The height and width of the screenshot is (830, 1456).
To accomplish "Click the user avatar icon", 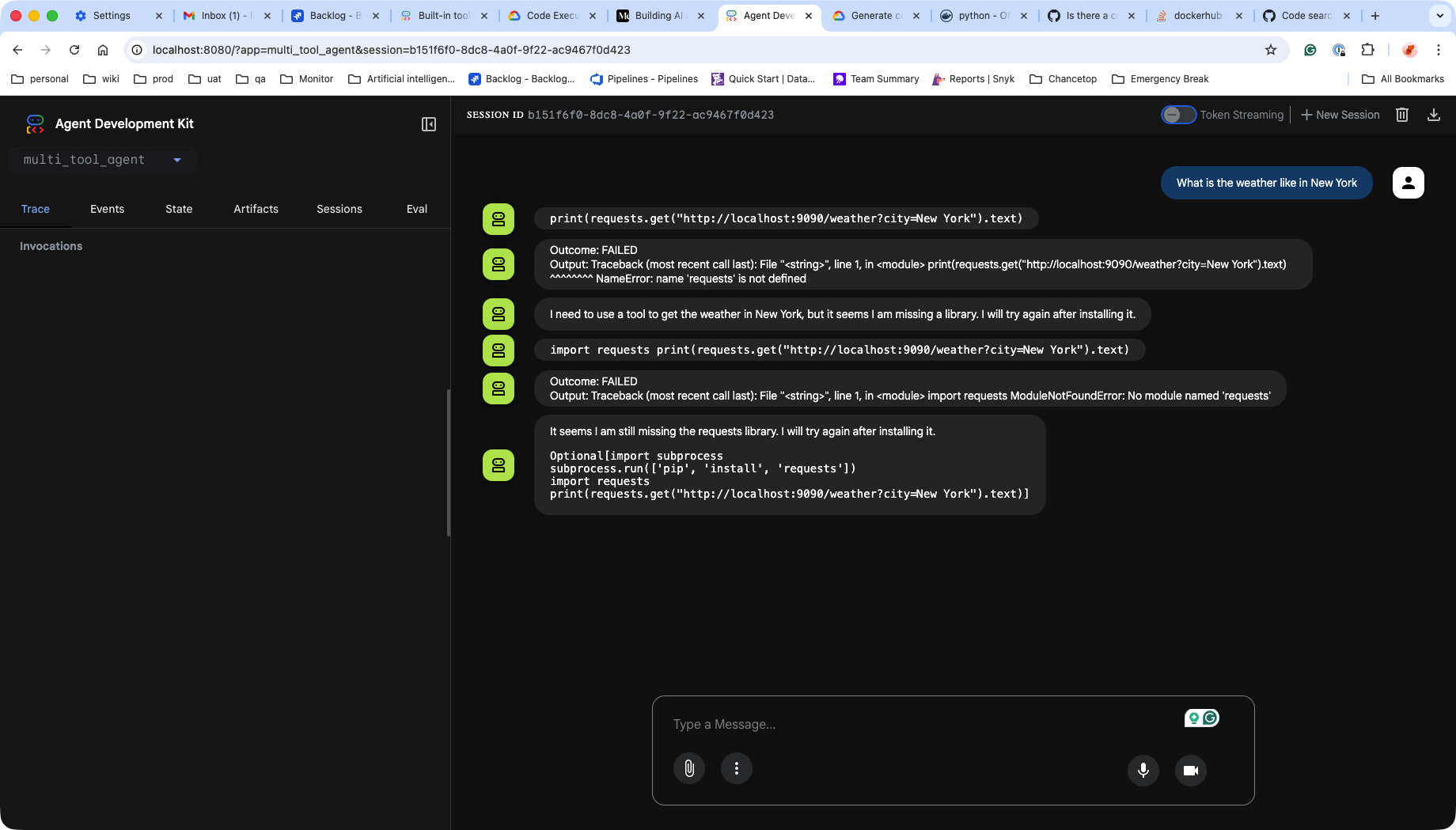I will pos(1409,183).
